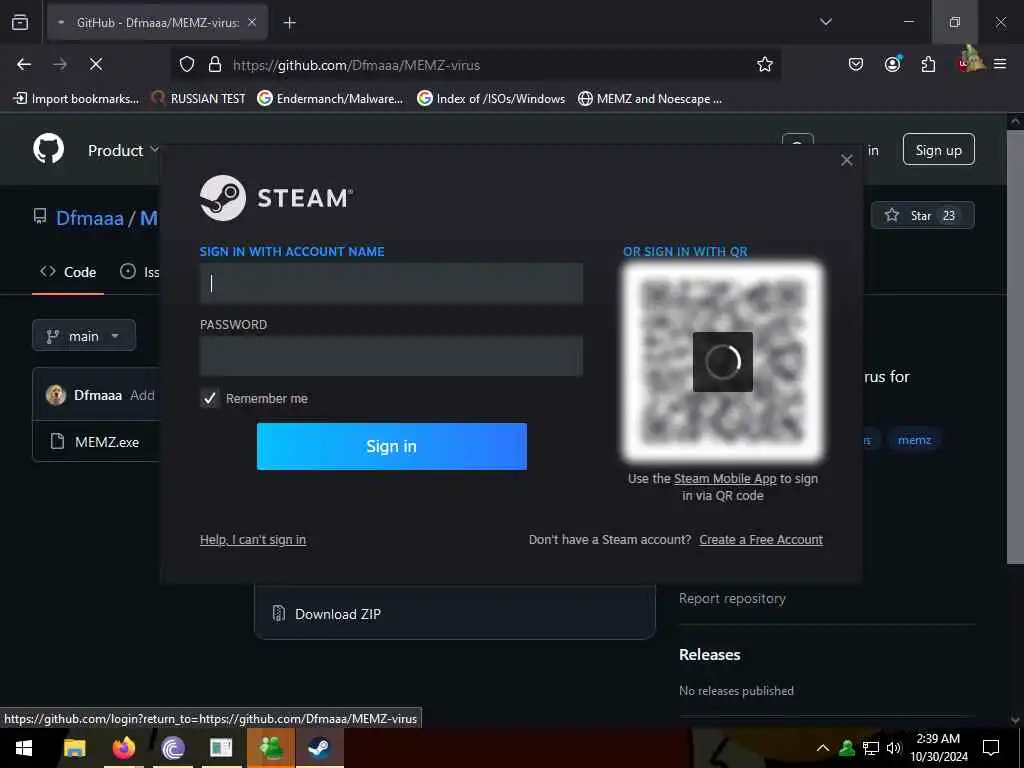
Task: Go to GitHub home via Octocat logo
Action: 49,150
